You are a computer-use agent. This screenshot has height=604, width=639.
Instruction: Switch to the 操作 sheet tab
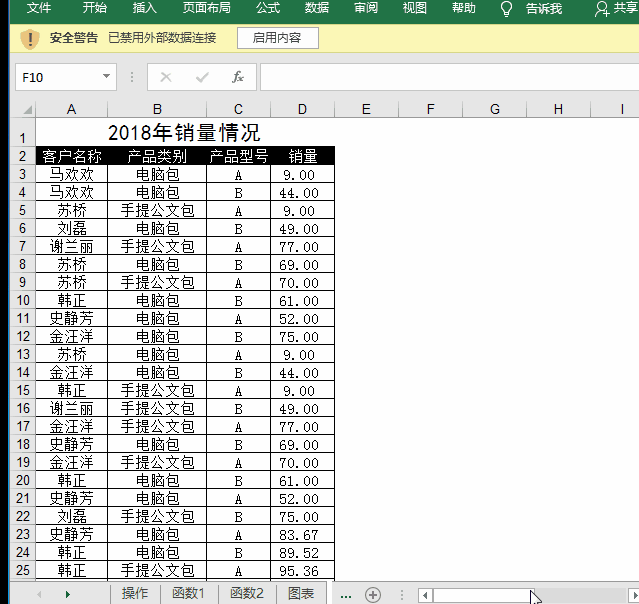point(135,594)
